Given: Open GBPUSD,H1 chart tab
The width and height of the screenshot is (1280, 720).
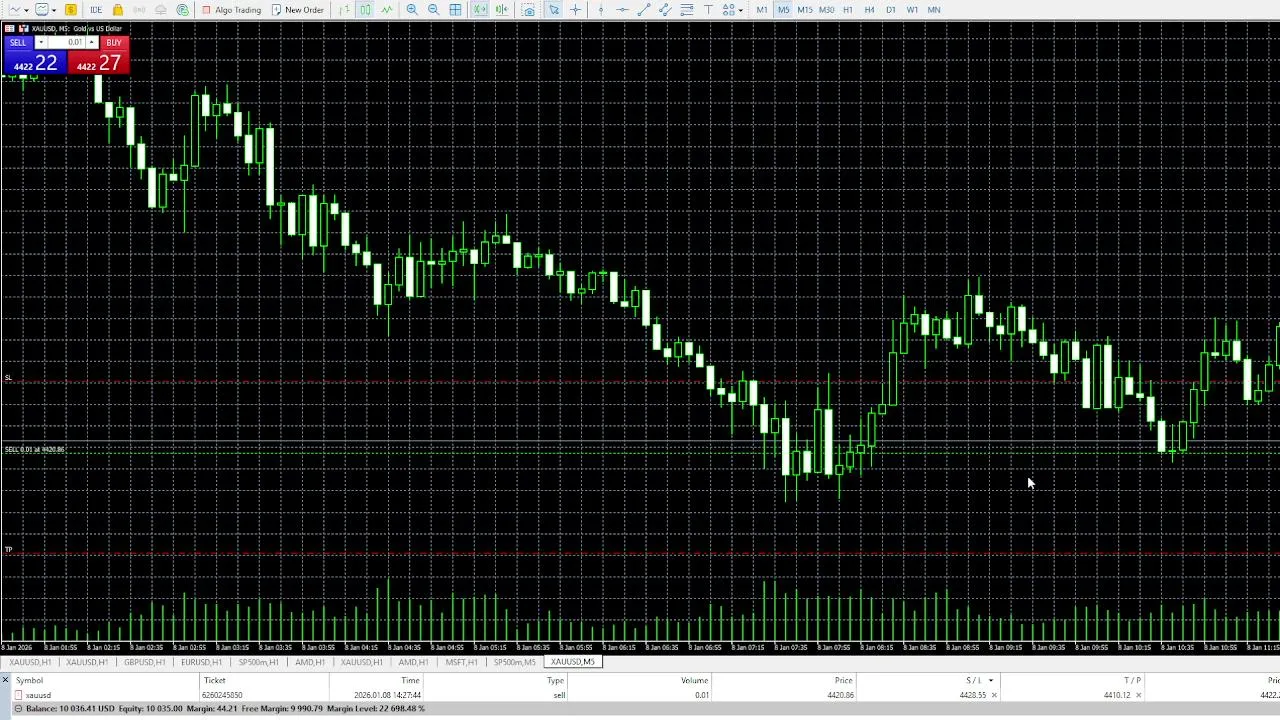Looking at the screenshot, I should pyautogui.click(x=145, y=662).
